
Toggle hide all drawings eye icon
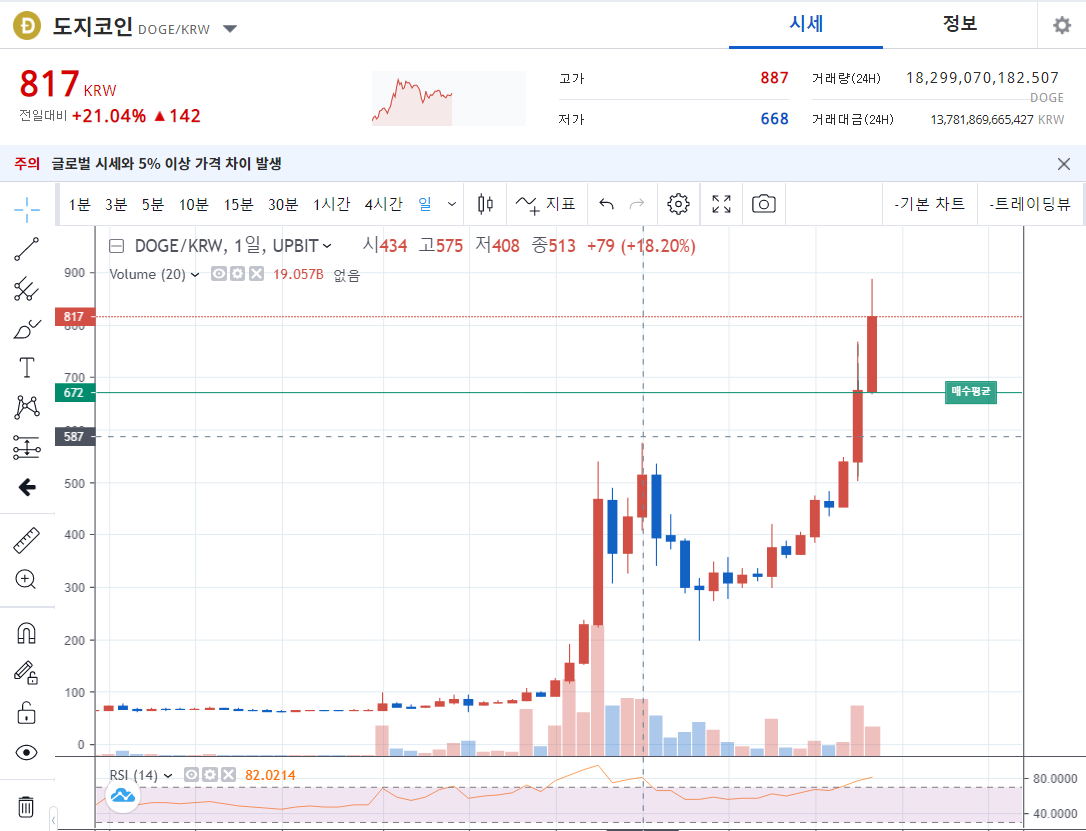26,753
